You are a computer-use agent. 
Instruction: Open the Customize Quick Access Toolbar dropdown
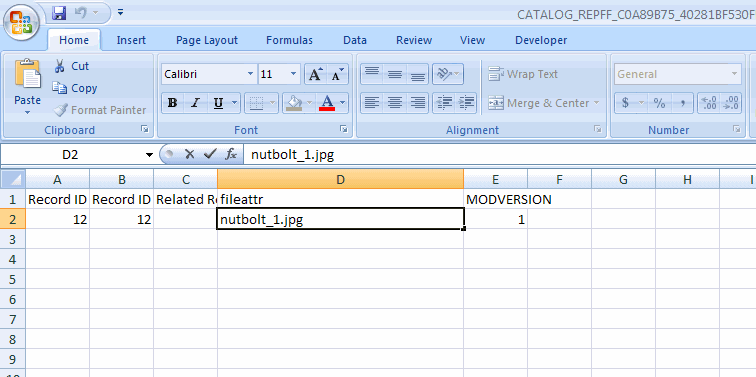(x=121, y=12)
